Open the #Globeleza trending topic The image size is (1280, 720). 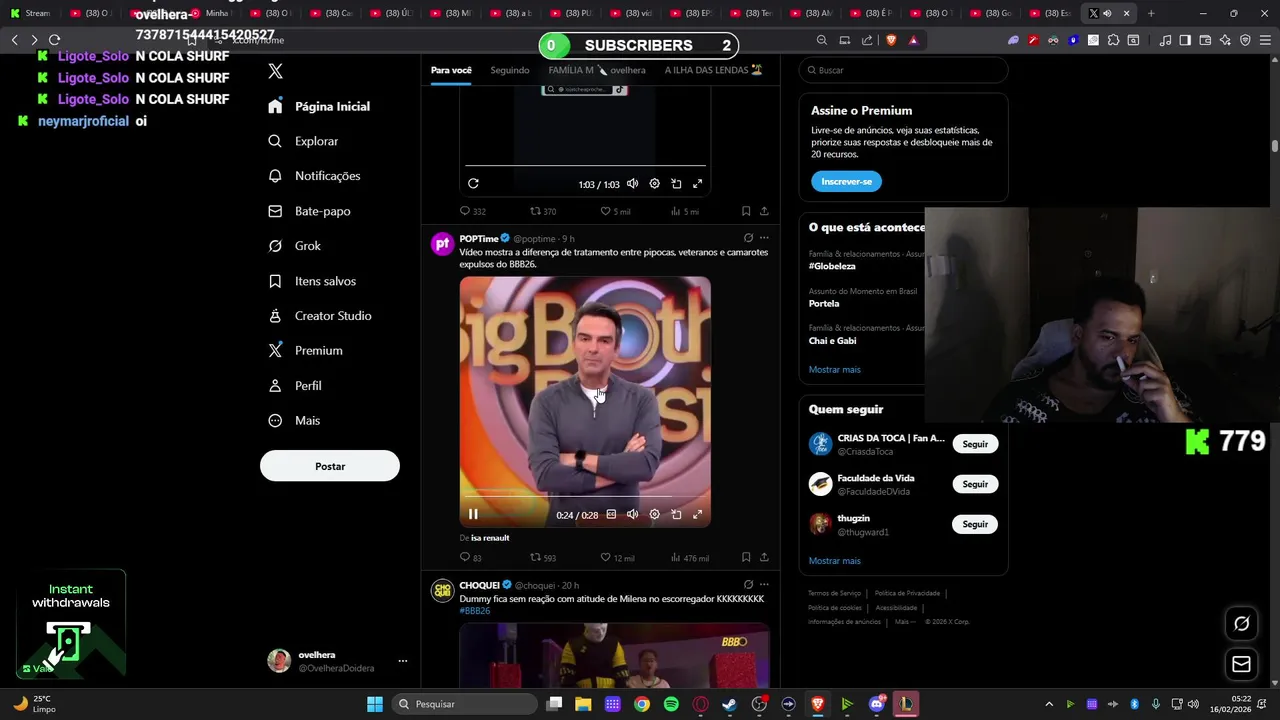[832, 267]
